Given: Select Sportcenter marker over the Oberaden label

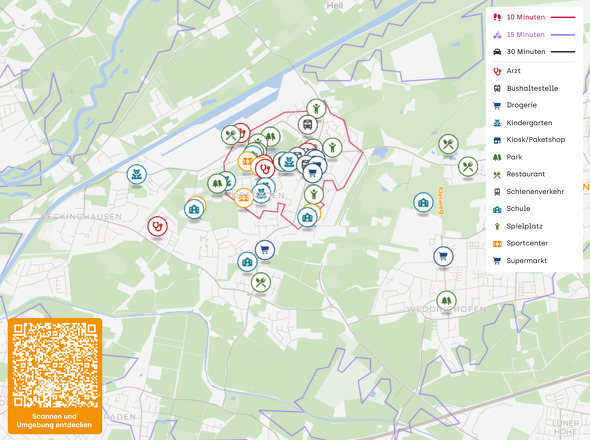Looking at the screenshot, I should (243, 198).
